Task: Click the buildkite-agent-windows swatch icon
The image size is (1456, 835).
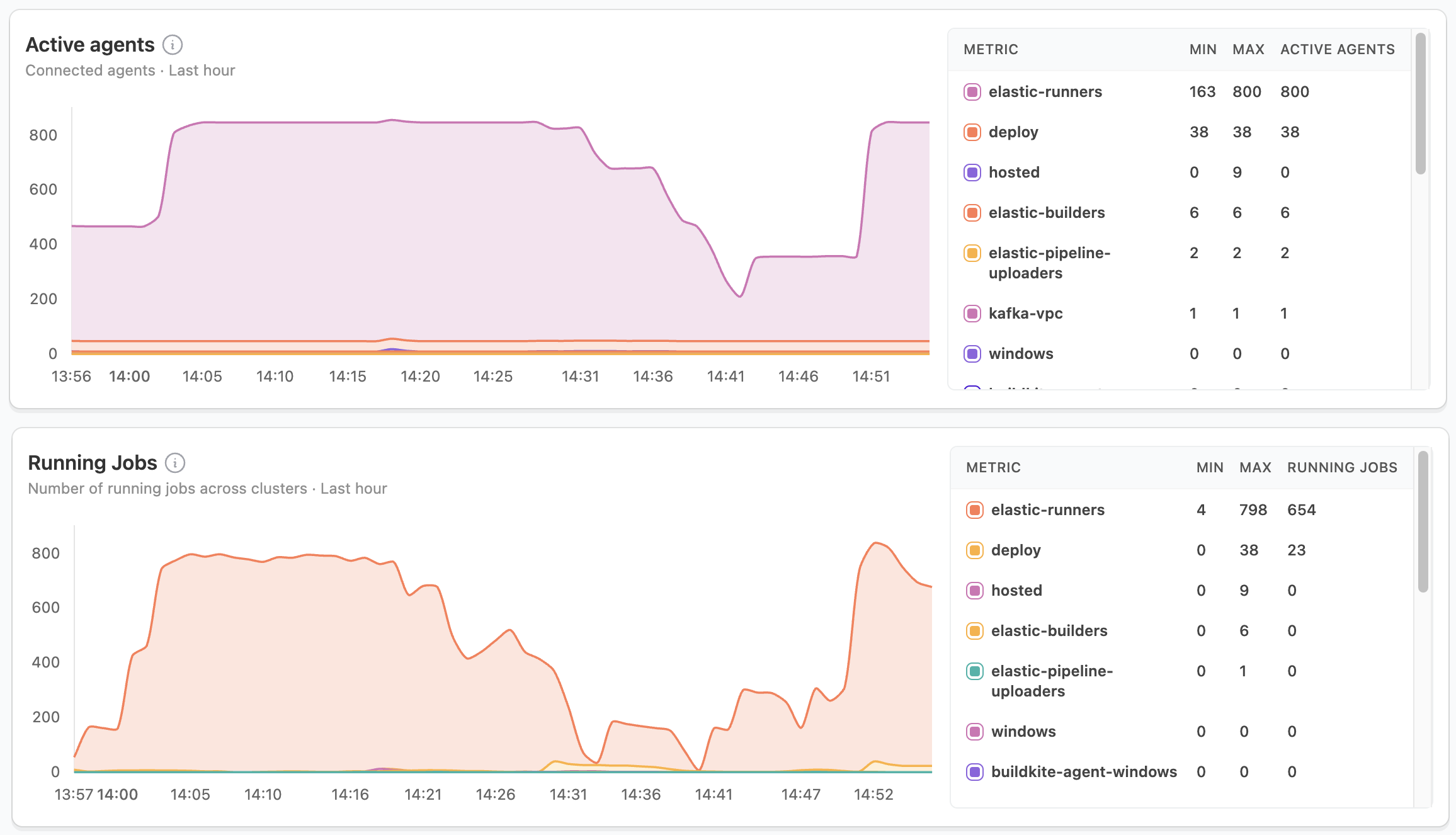Action: (x=974, y=771)
